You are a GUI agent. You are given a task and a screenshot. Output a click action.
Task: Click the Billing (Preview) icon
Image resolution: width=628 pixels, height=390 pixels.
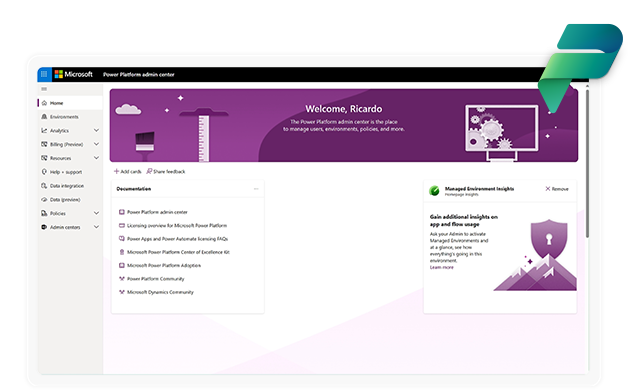point(44,144)
